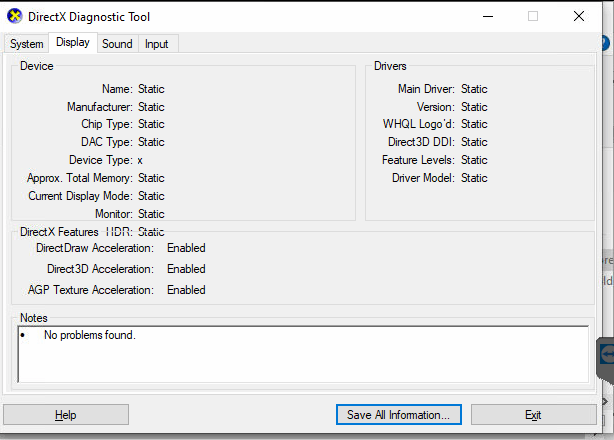The width and height of the screenshot is (614, 440).
Task: Click the Manufacturer label
Action: click(100, 107)
